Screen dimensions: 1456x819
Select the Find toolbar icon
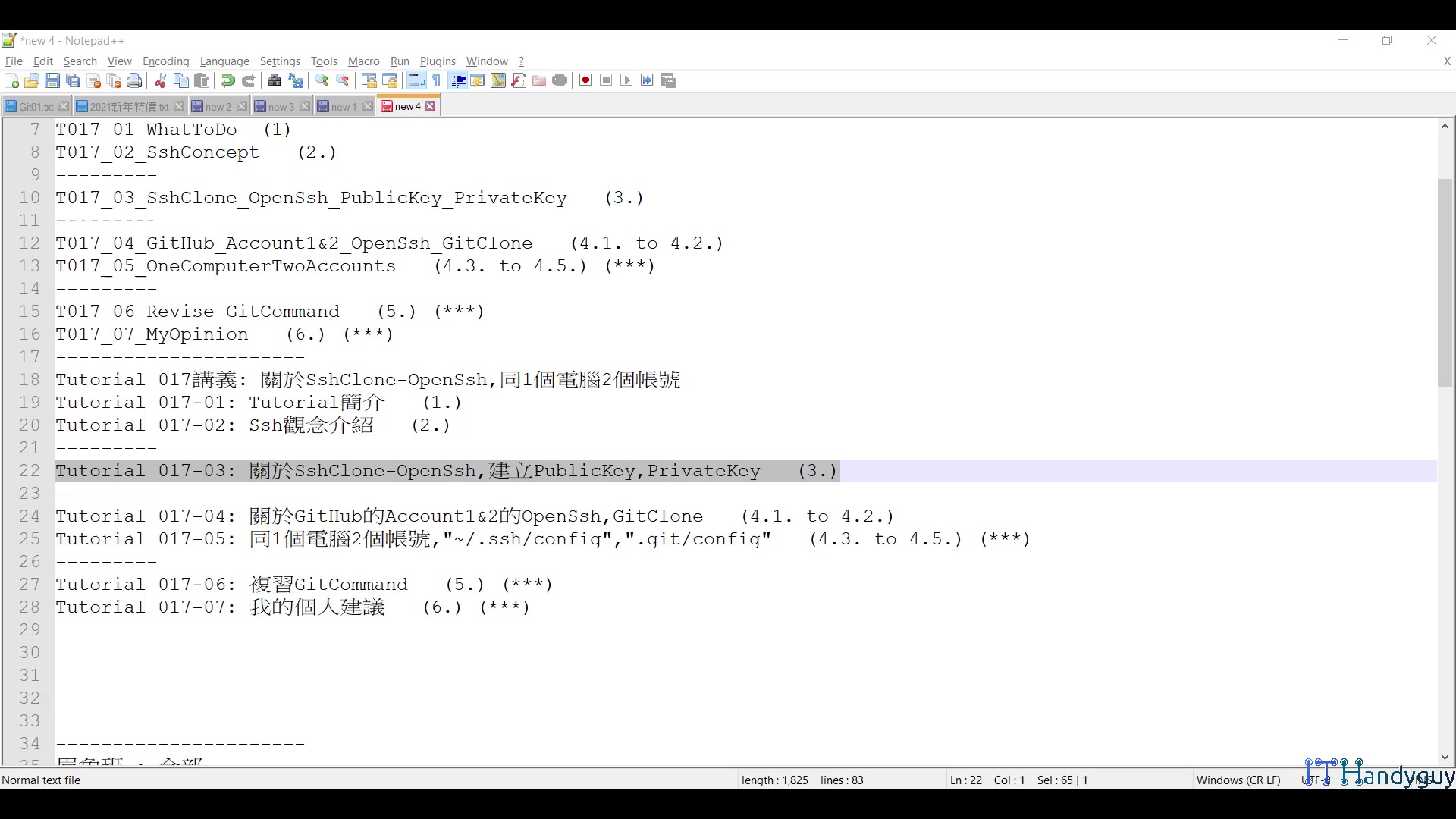pyautogui.click(x=275, y=80)
